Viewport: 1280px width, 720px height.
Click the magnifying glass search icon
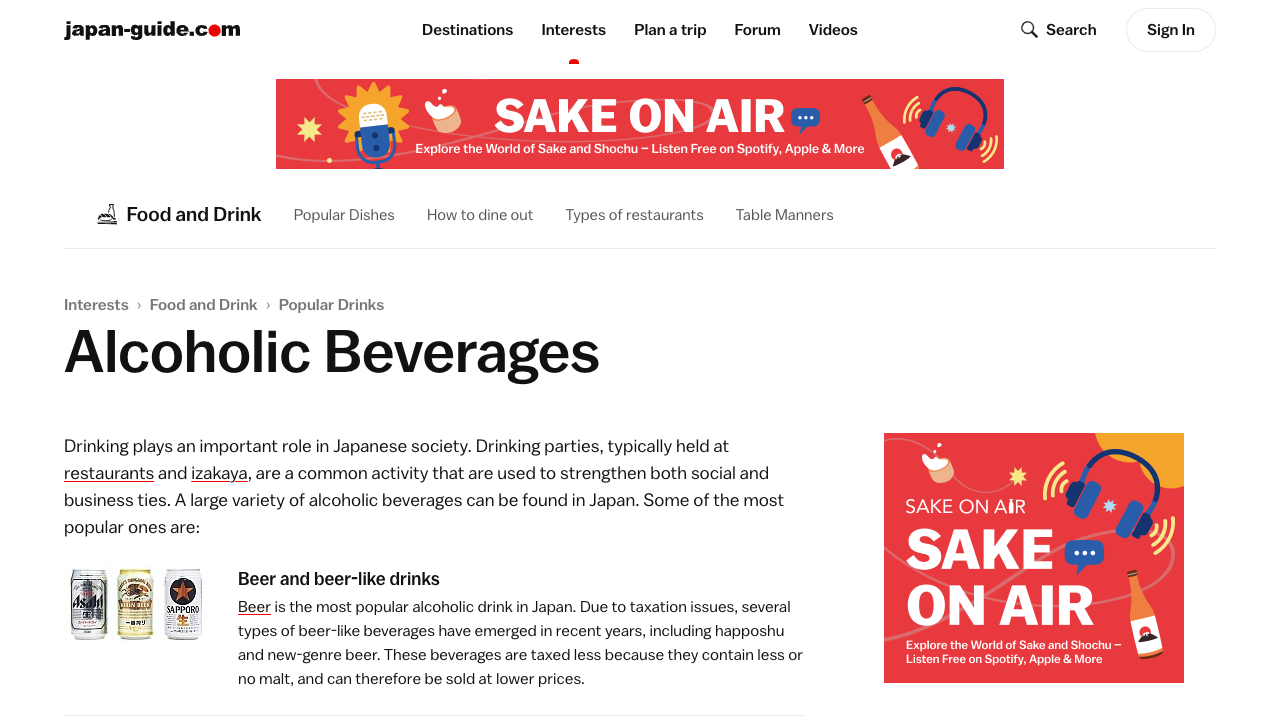tap(1029, 30)
